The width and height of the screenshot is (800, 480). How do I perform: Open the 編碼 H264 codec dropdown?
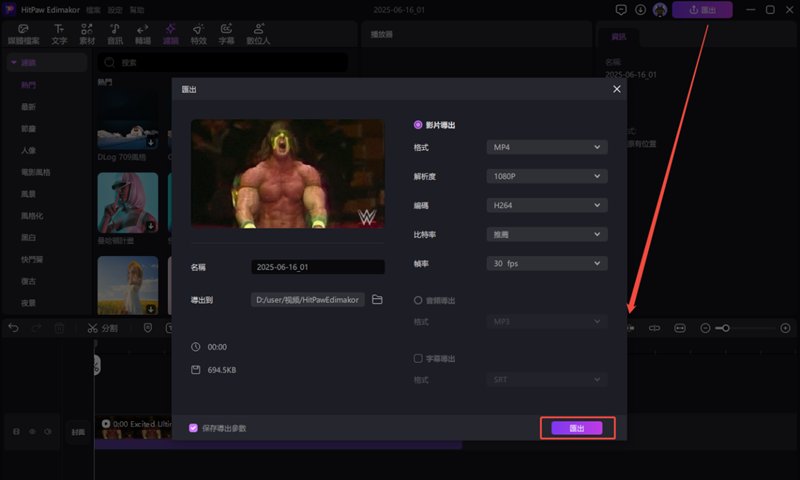coord(547,205)
